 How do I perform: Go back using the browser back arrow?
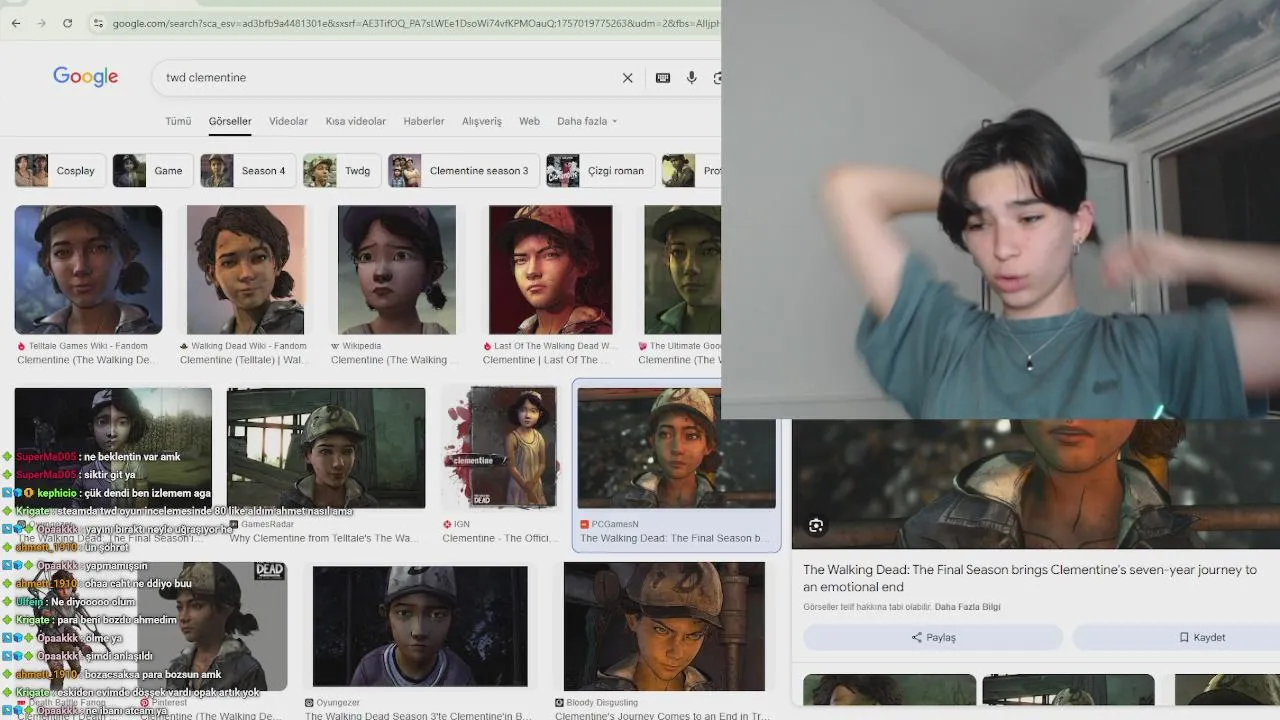click(x=16, y=23)
